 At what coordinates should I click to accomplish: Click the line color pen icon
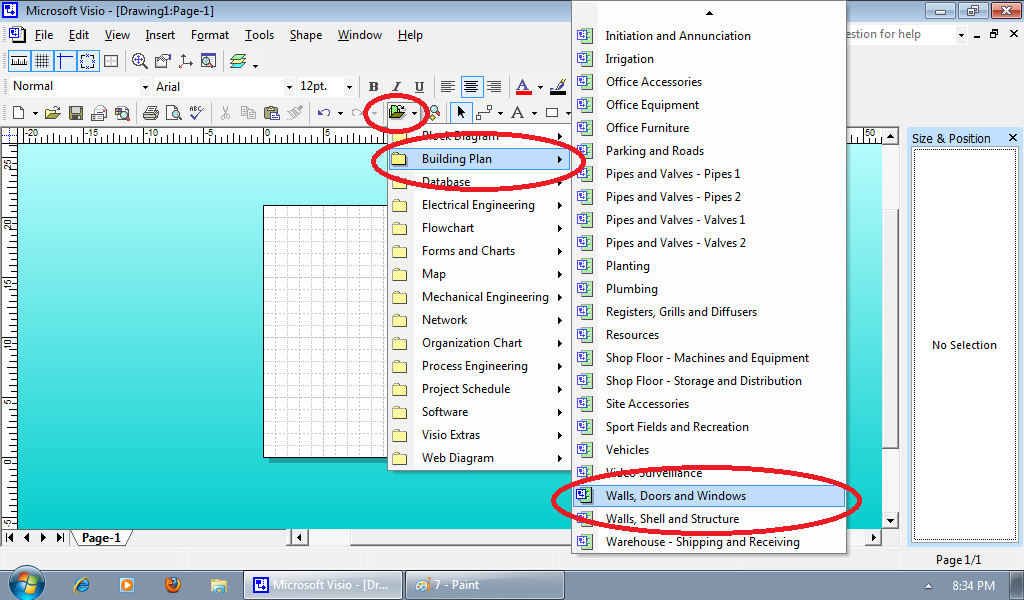558,87
